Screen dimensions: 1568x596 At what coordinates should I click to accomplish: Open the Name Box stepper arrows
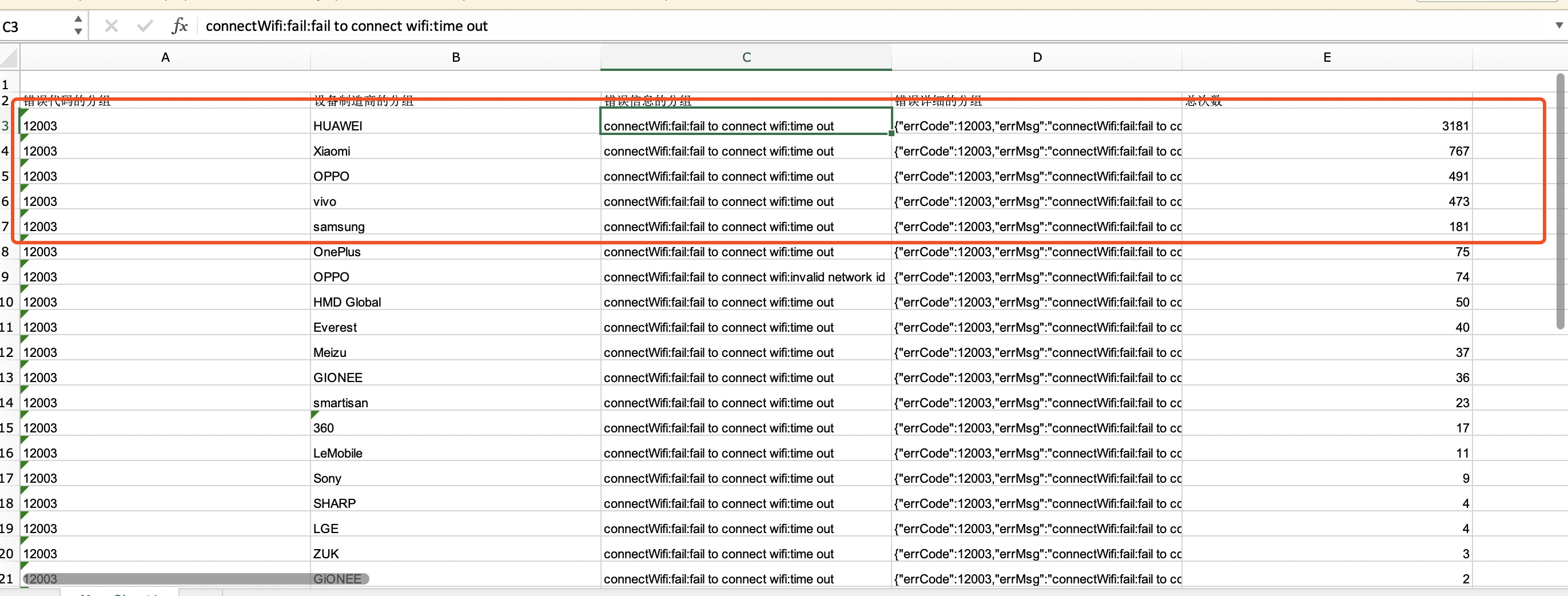tap(78, 26)
